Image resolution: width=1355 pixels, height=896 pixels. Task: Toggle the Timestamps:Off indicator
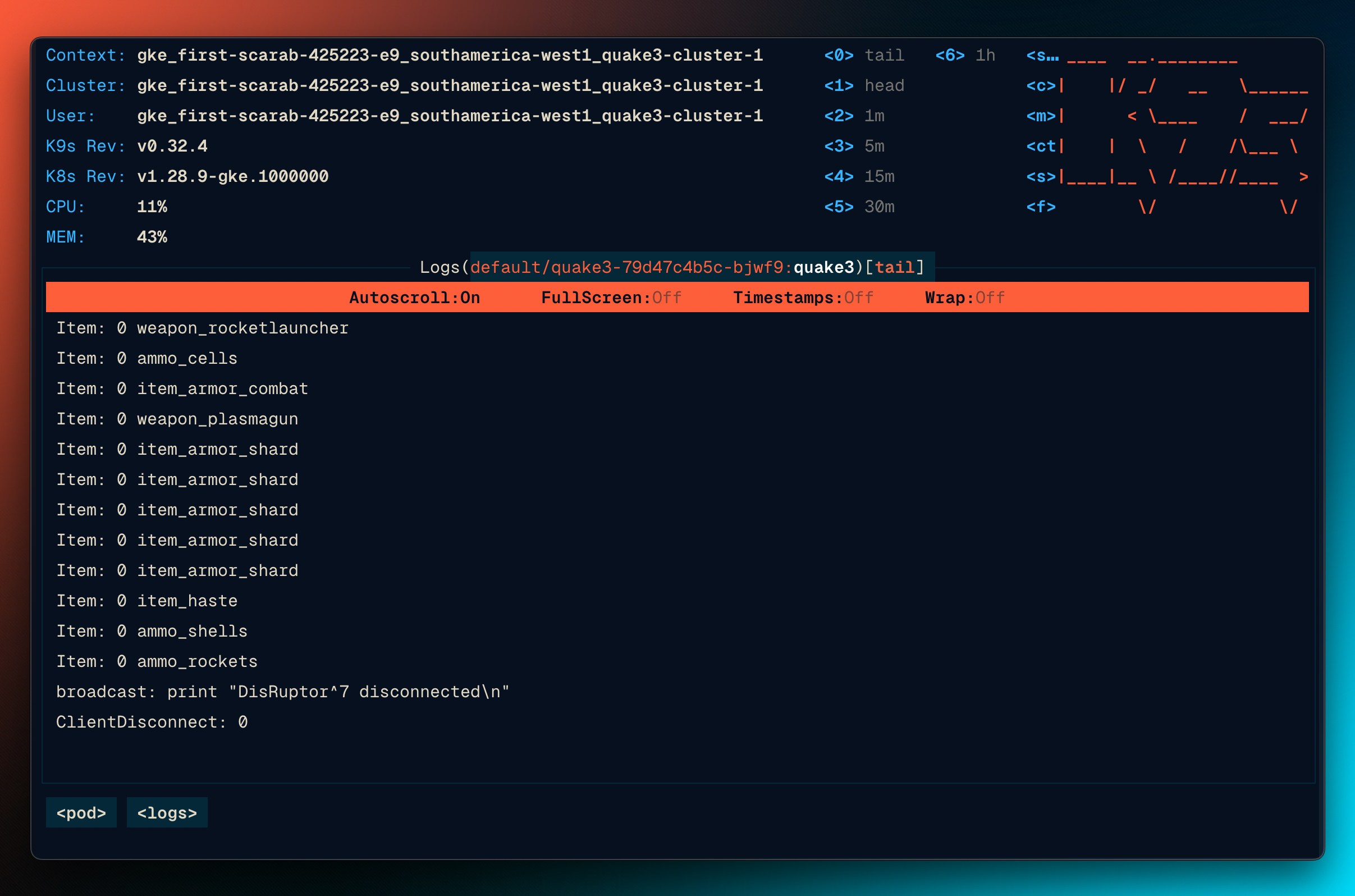click(803, 298)
